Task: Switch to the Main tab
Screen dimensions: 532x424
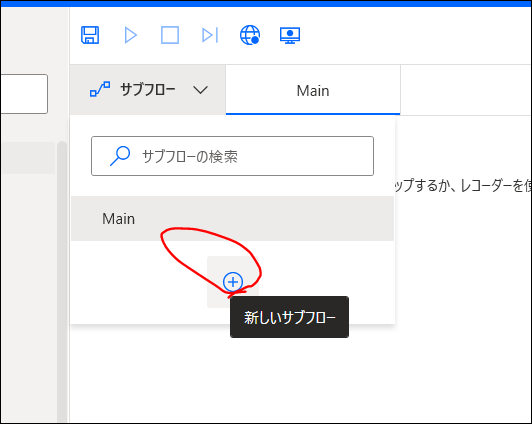Action: click(313, 90)
